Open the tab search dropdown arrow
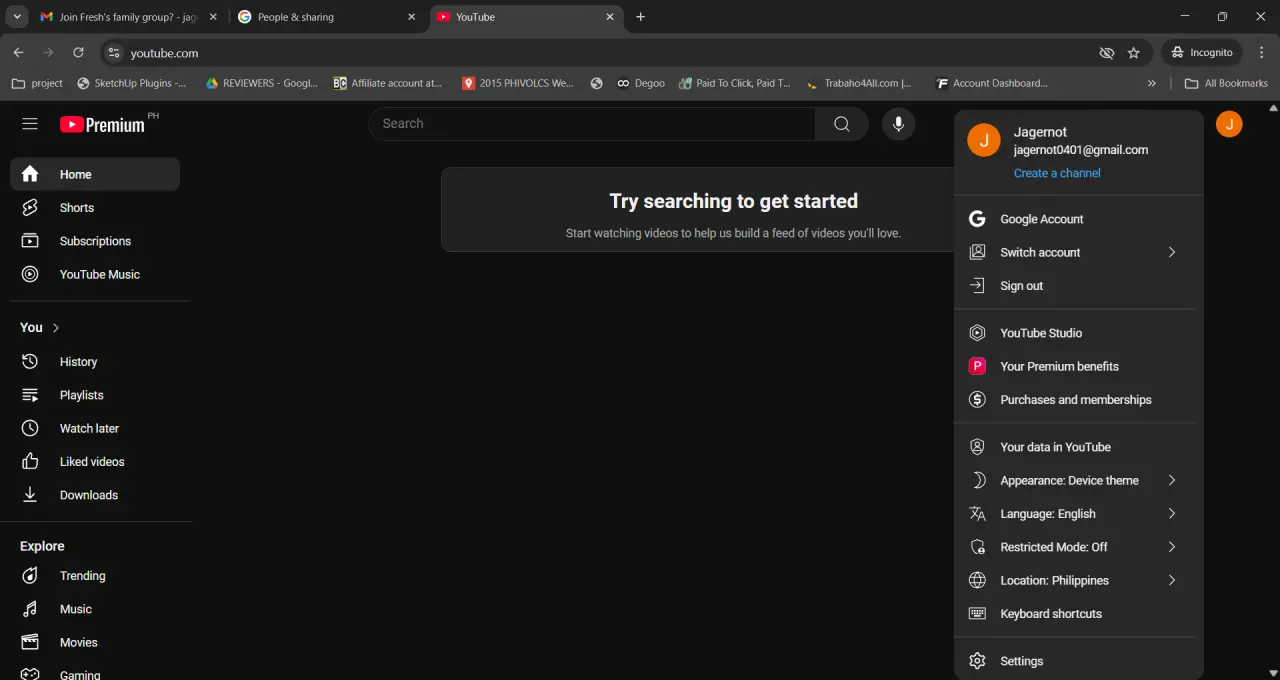The width and height of the screenshot is (1280, 680). pyautogui.click(x=17, y=17)
